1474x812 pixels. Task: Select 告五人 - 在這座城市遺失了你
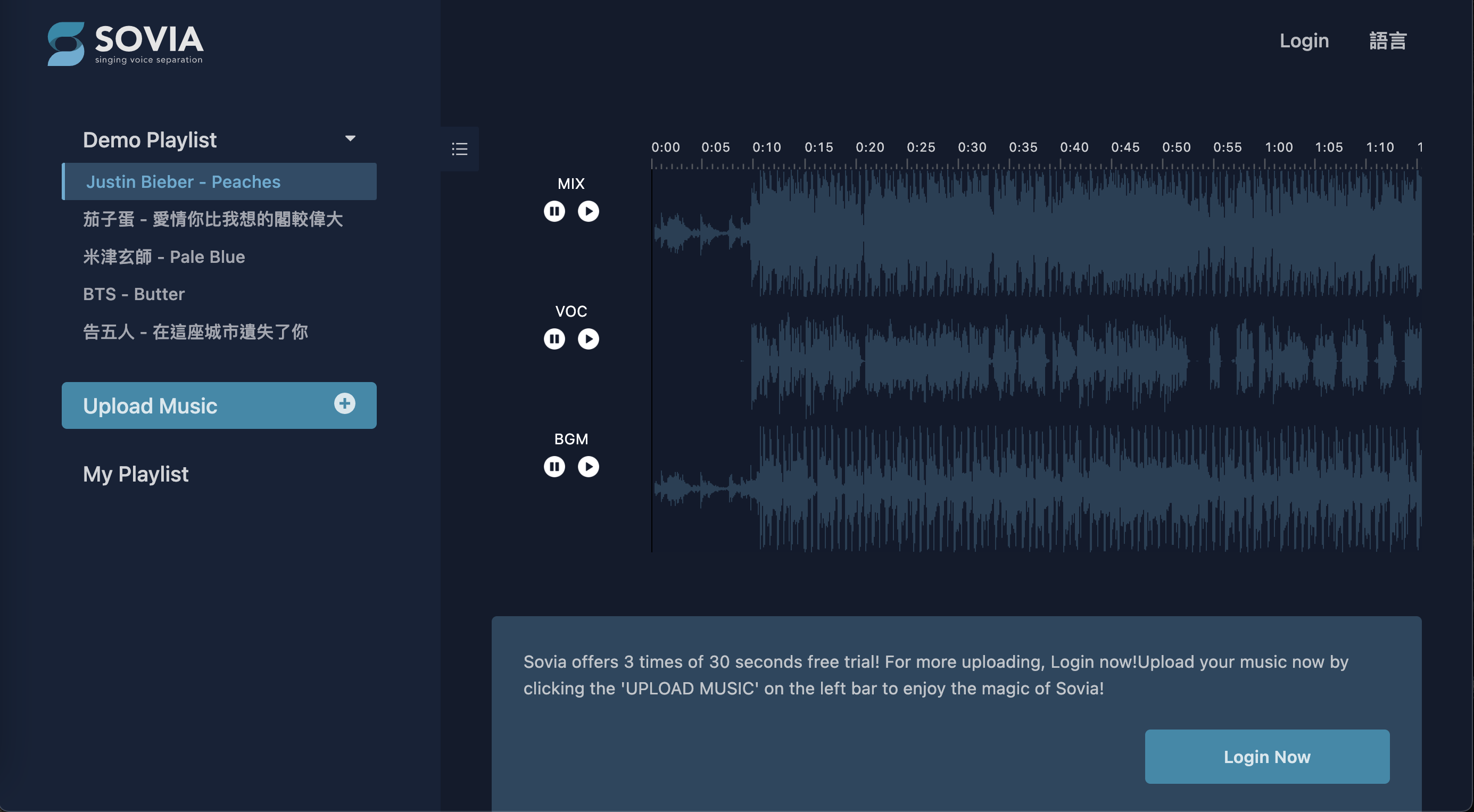pos(195,332)
